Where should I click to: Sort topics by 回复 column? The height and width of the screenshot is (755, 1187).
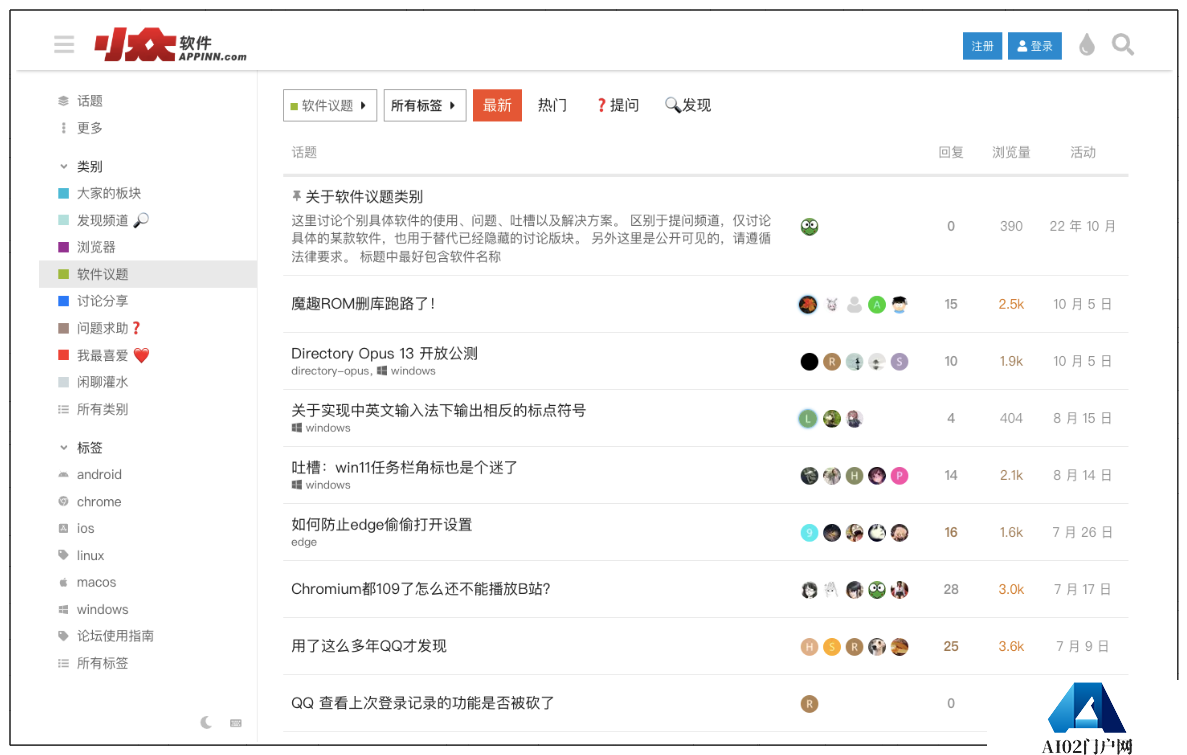coord(951,152)
